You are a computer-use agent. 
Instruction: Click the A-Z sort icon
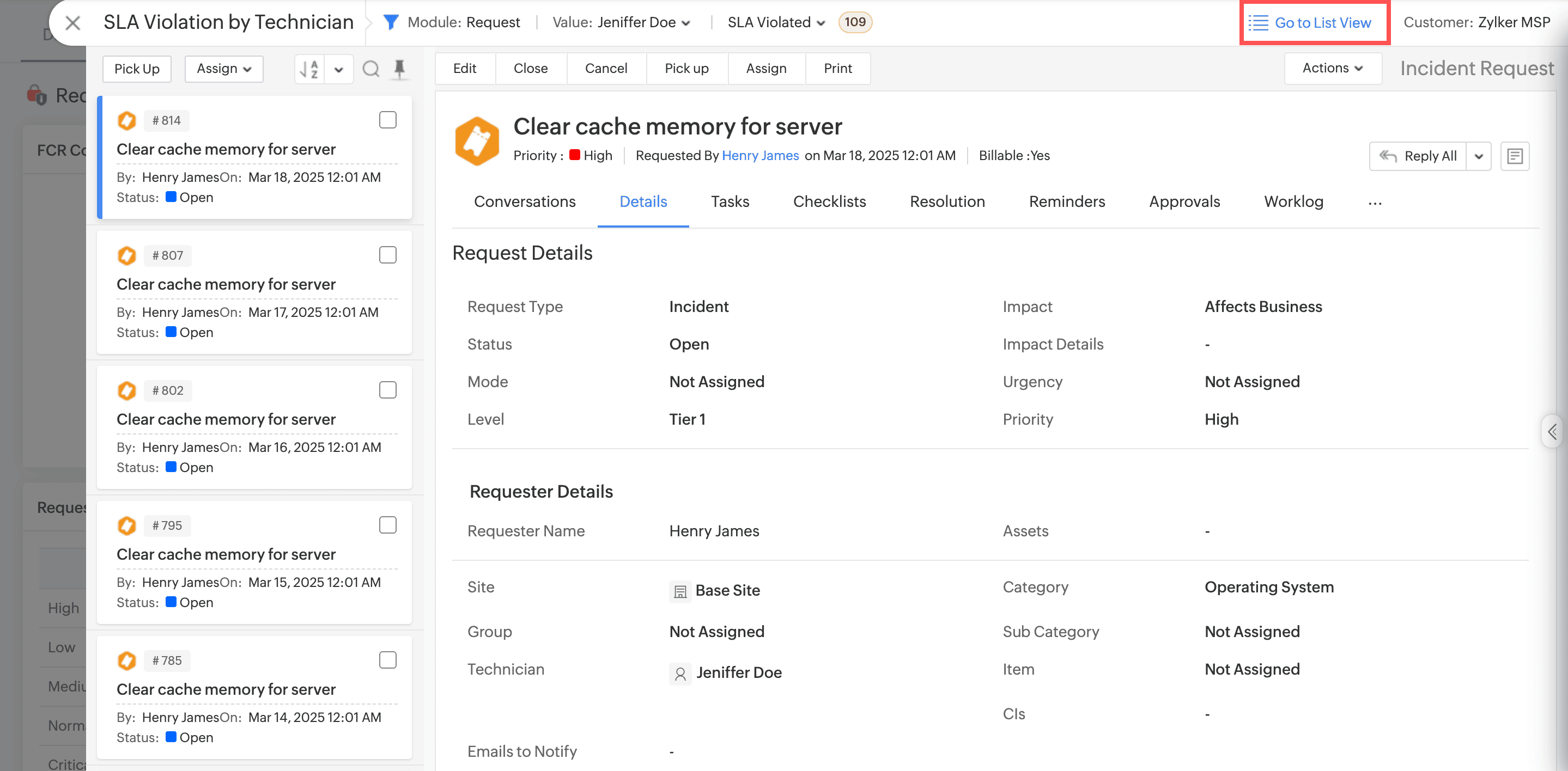tap(310, 69)
